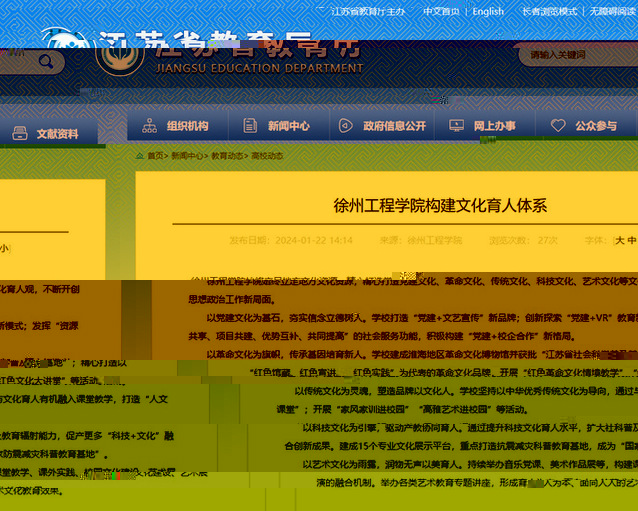
Task: Click the 新闻中心 news document icon
Action: [x=250, y=126]
